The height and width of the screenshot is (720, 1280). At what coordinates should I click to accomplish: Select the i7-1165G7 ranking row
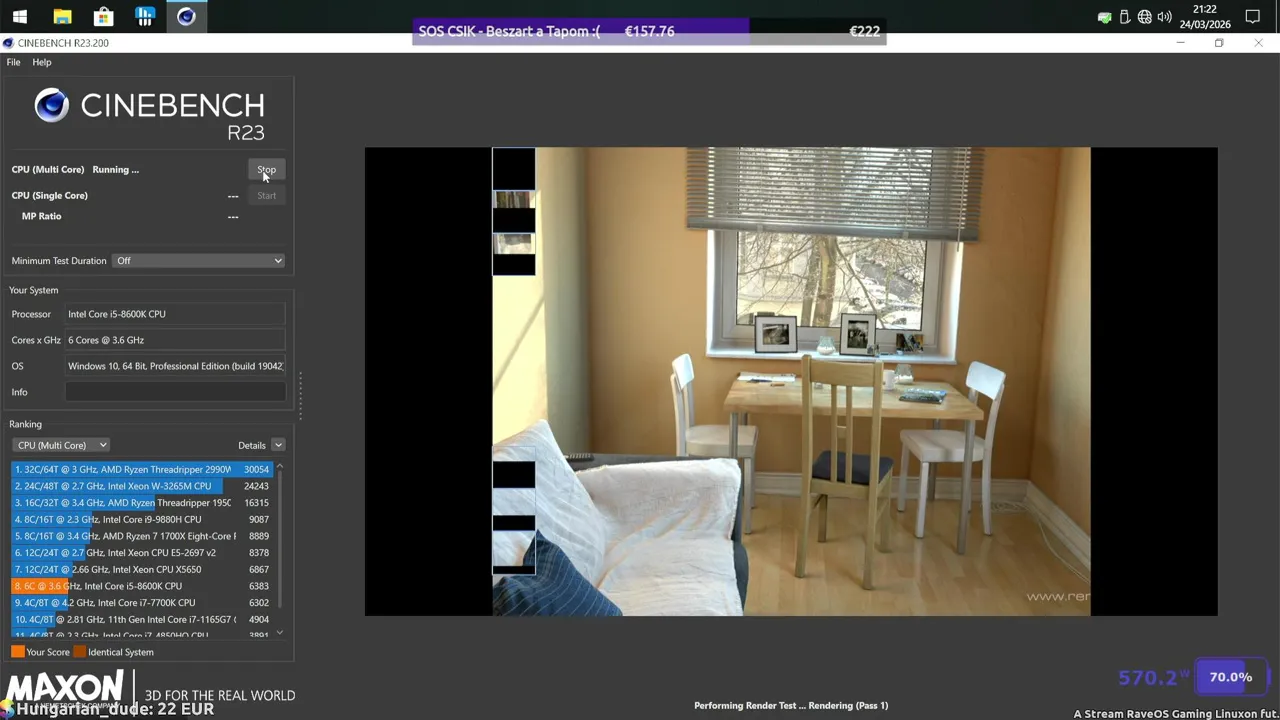(141, 619)
